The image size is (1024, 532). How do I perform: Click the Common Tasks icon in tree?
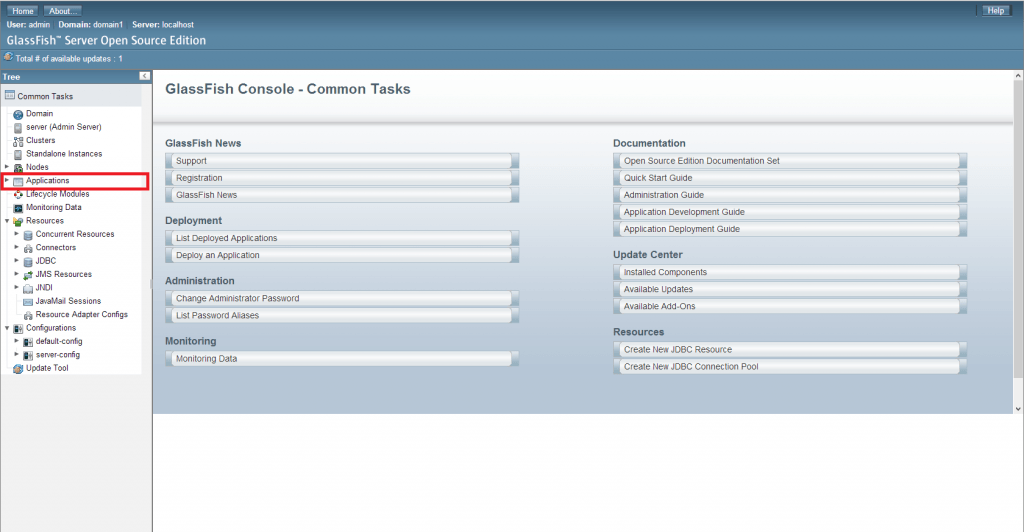[x=10, y=97]
